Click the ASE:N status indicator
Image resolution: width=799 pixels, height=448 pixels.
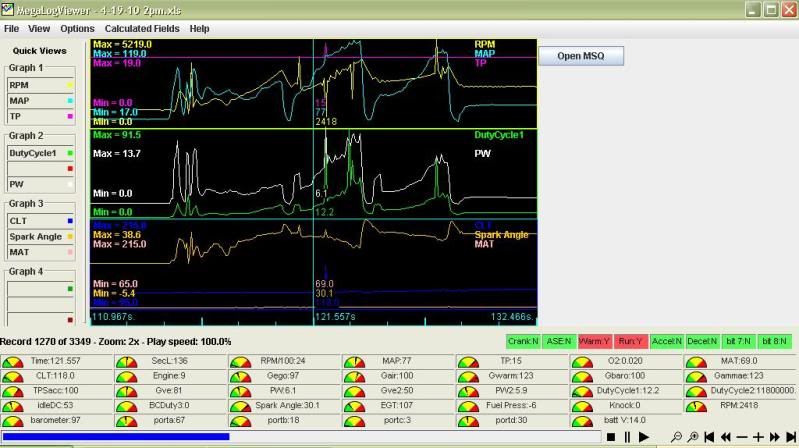click(559, 341)
